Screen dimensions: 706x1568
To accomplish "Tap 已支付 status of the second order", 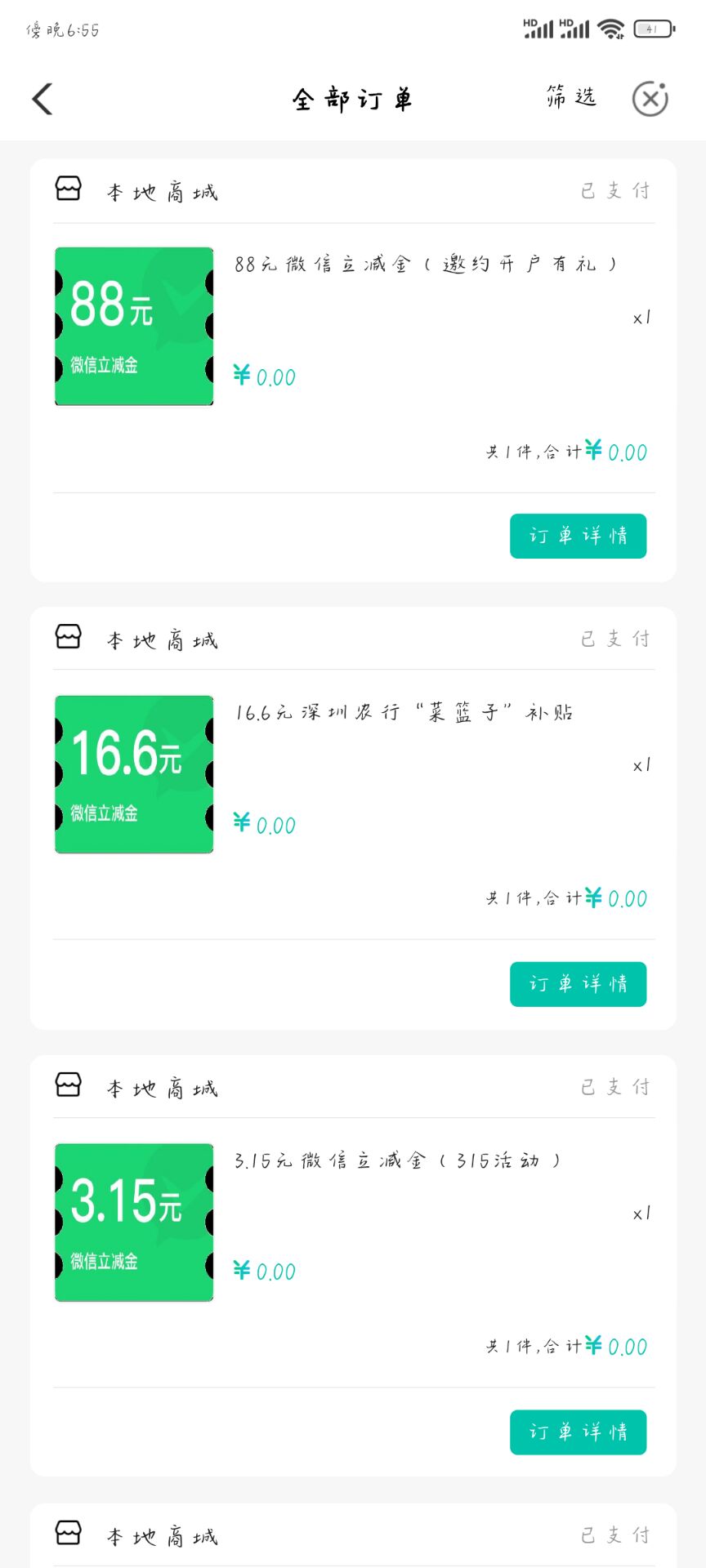I will click(615, 639).
